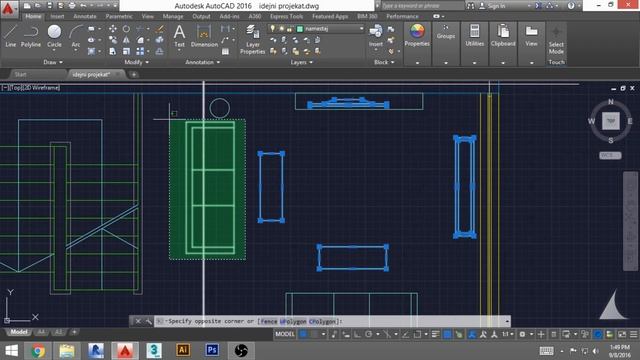
Task: Switch to the Annotate ribbon tab
Action: tap(84, 16)
